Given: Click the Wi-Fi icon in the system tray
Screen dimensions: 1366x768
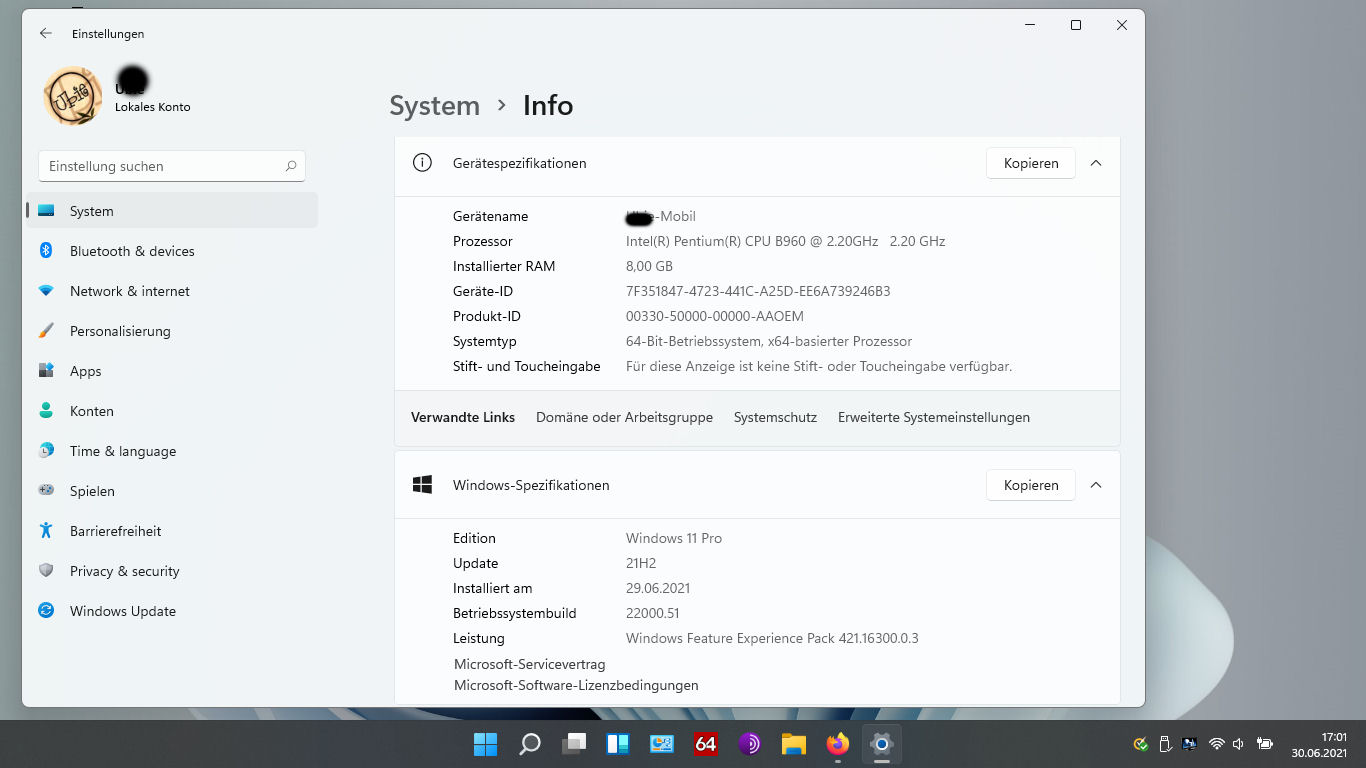Looking at the screenshot, I should click(x=1217, y=744).
